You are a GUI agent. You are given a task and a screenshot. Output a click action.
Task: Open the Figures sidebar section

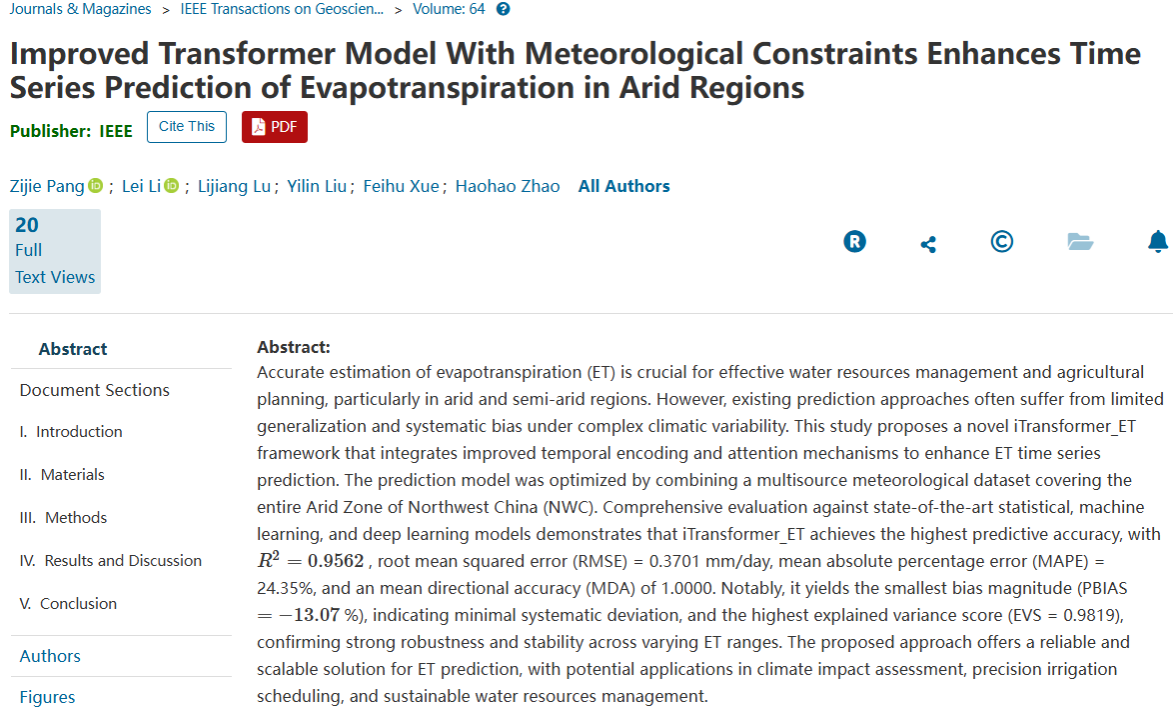47,697
